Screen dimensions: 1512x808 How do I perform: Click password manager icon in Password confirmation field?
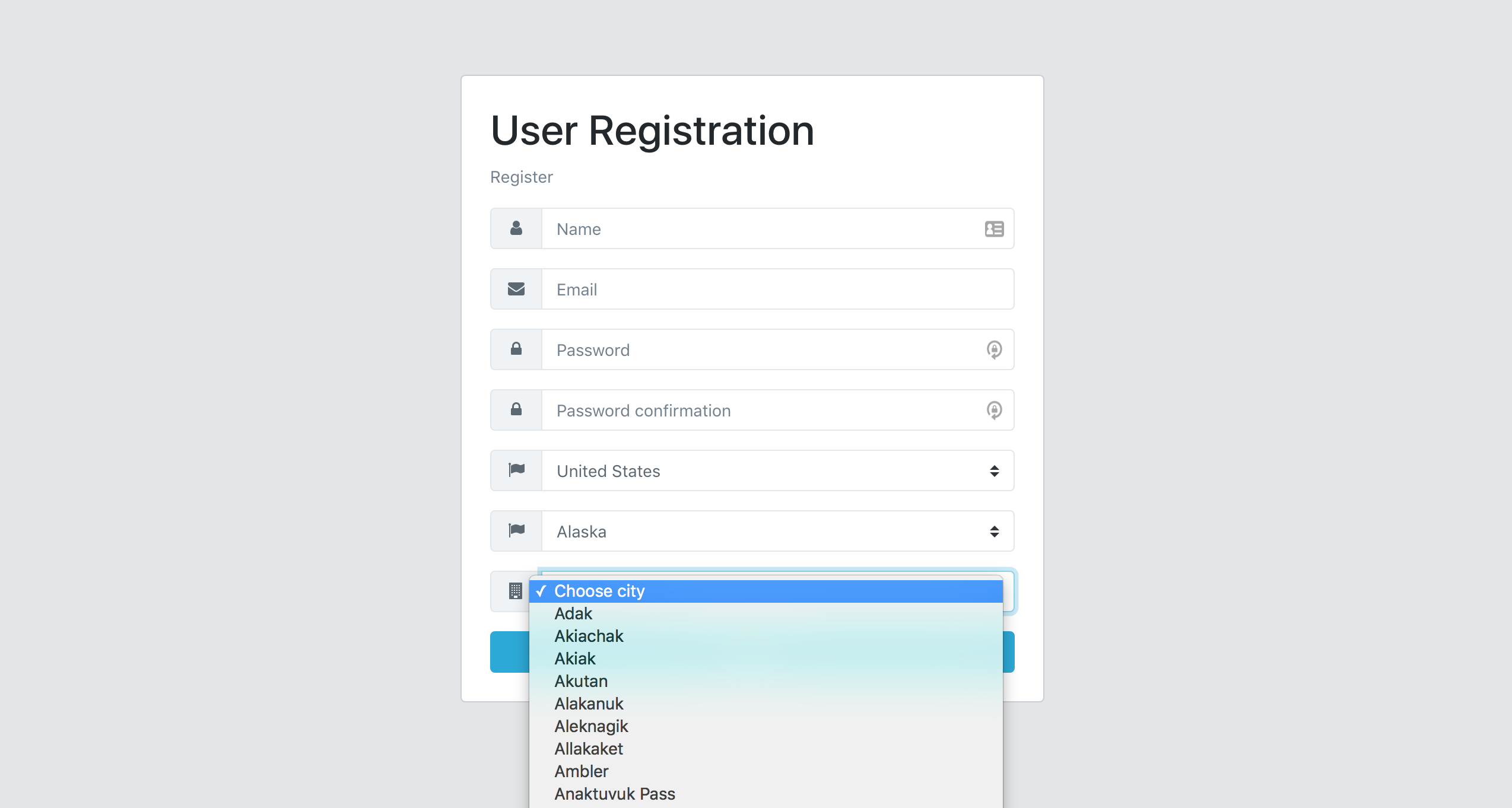(994, 410)
